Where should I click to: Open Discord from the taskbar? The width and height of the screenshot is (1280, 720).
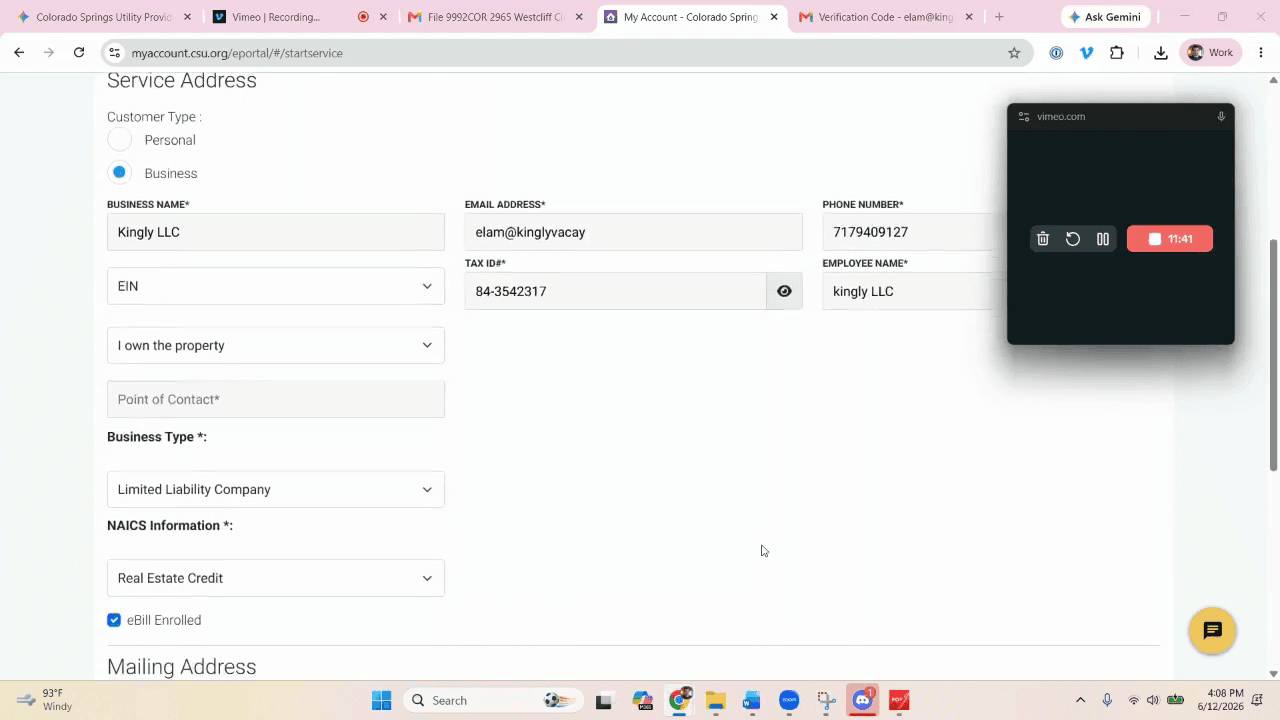(862, 700)
